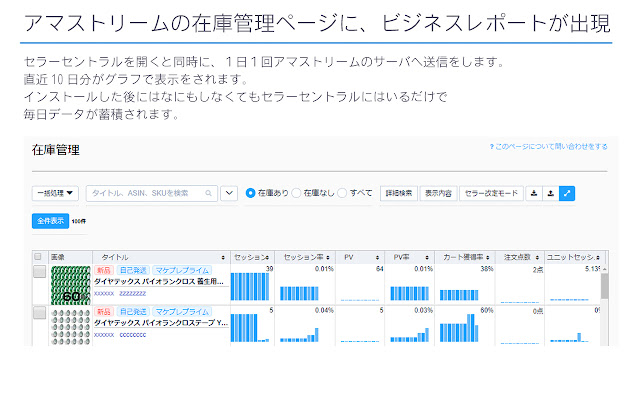The height and width of the screenshot is (400, 640).
Task: Click the セラー設定モード button
Action: point(491,193)
